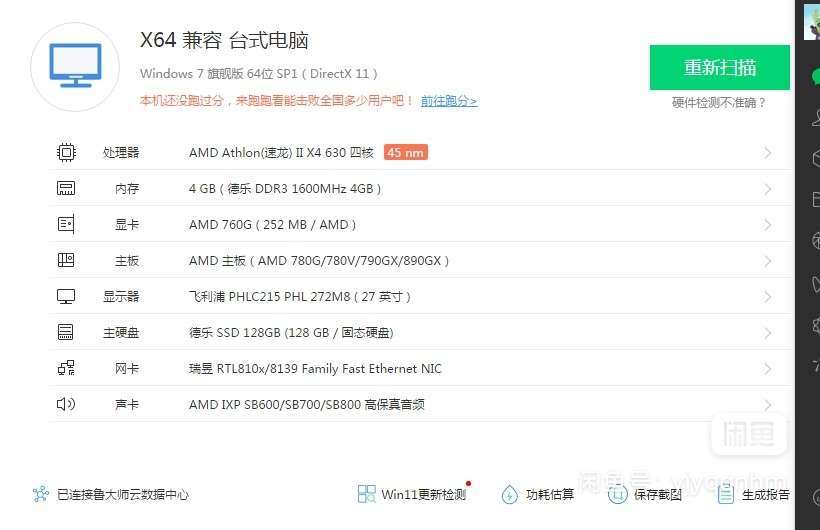
Task: Click the network card icon
Action: click(x=66, y=368)
